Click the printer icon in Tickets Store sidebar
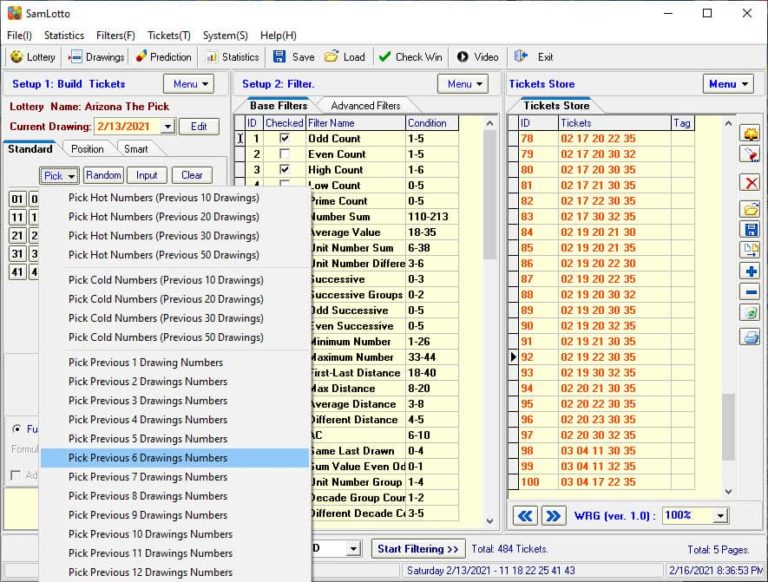 [750, 337]
